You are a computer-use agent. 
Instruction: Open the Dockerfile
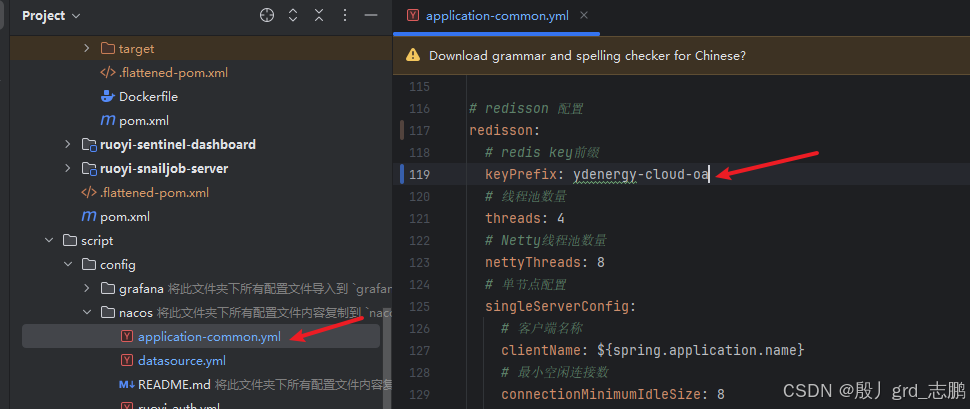[x=148, y=97]
